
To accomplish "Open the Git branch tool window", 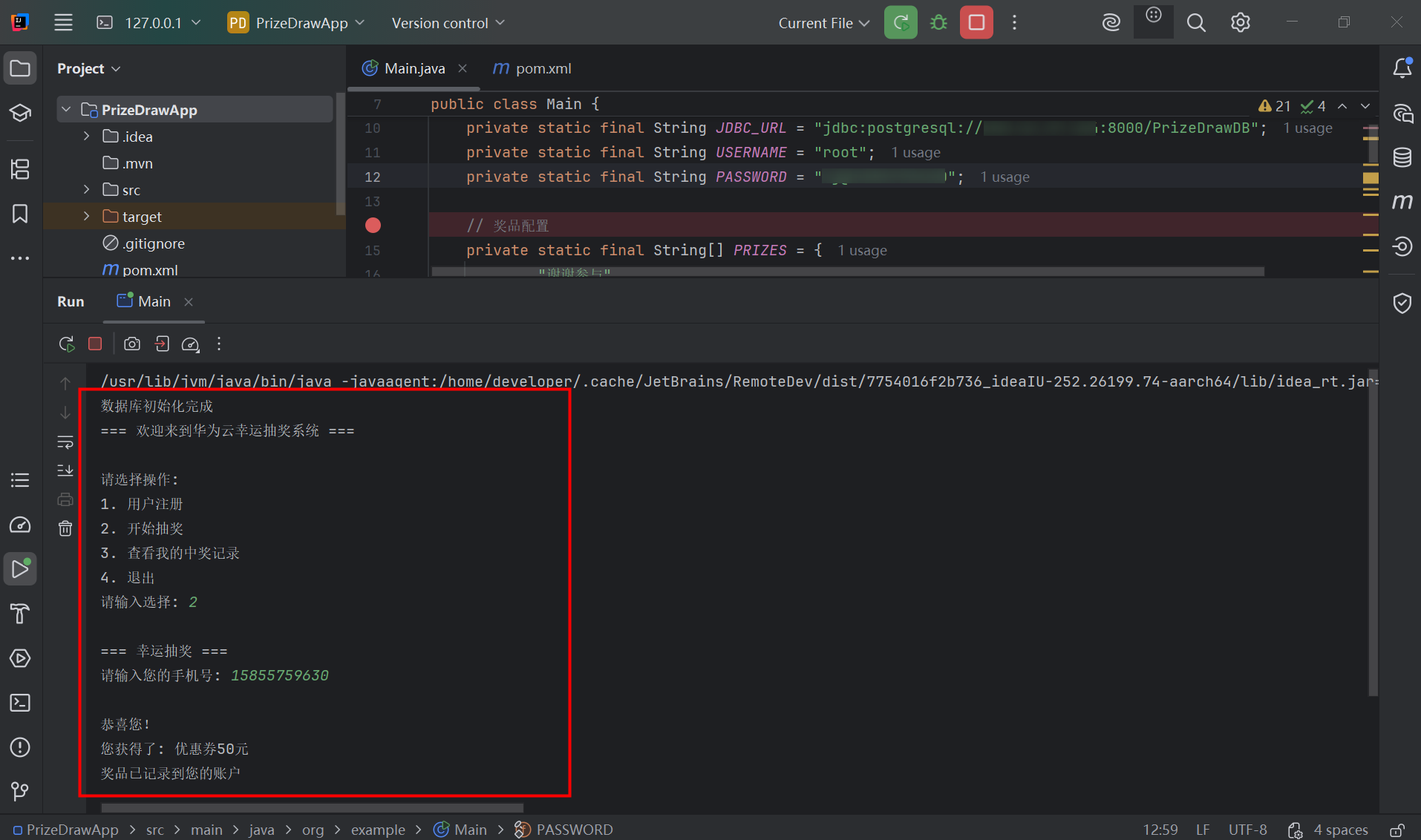I will 20,792.
